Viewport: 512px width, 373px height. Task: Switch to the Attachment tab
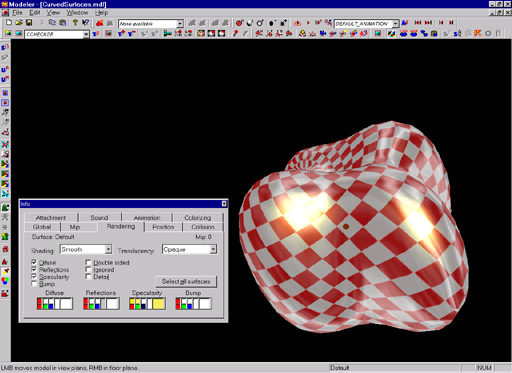[x=51, y=218]
